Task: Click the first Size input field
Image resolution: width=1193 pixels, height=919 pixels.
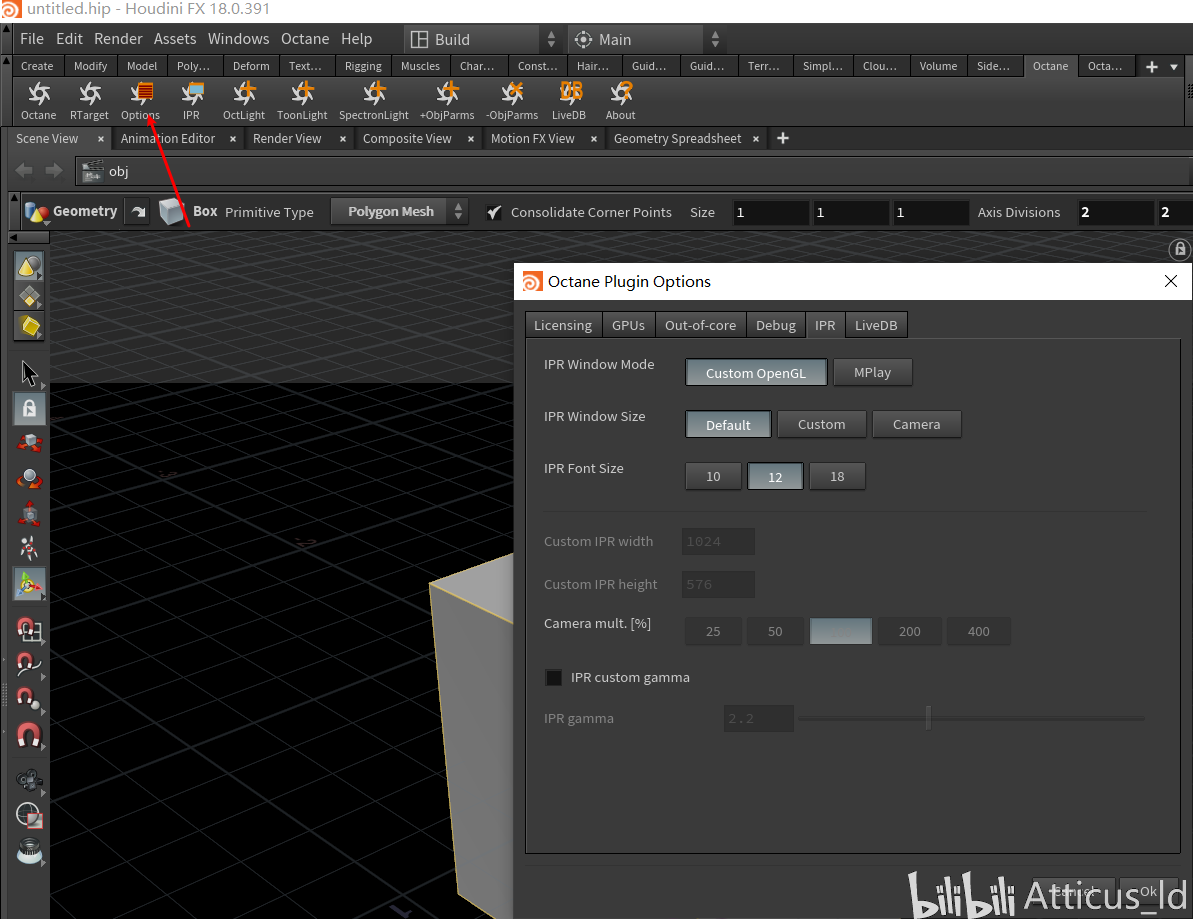Action: [x=770, y=212]
